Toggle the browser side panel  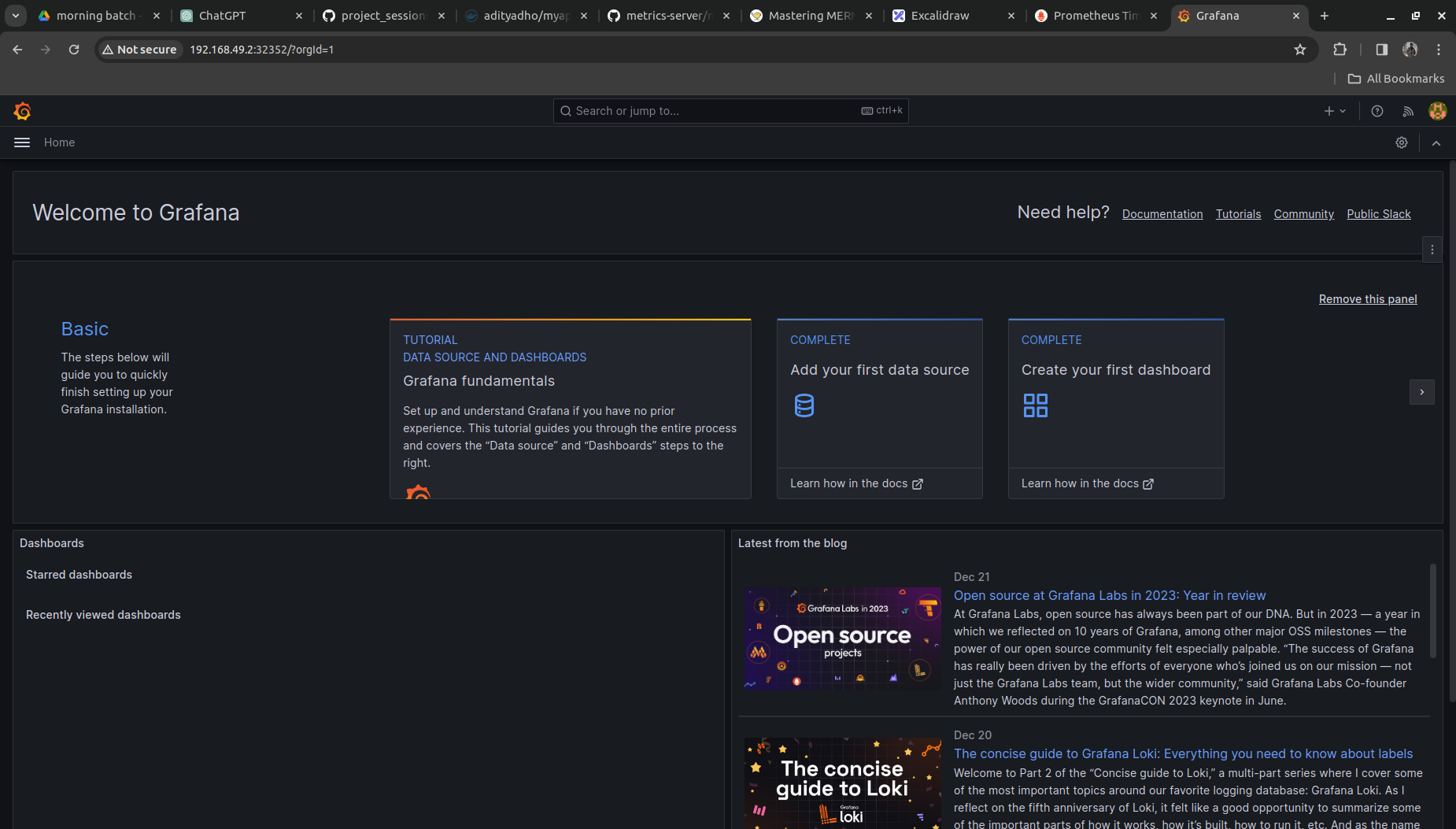tap(1381, 50)
